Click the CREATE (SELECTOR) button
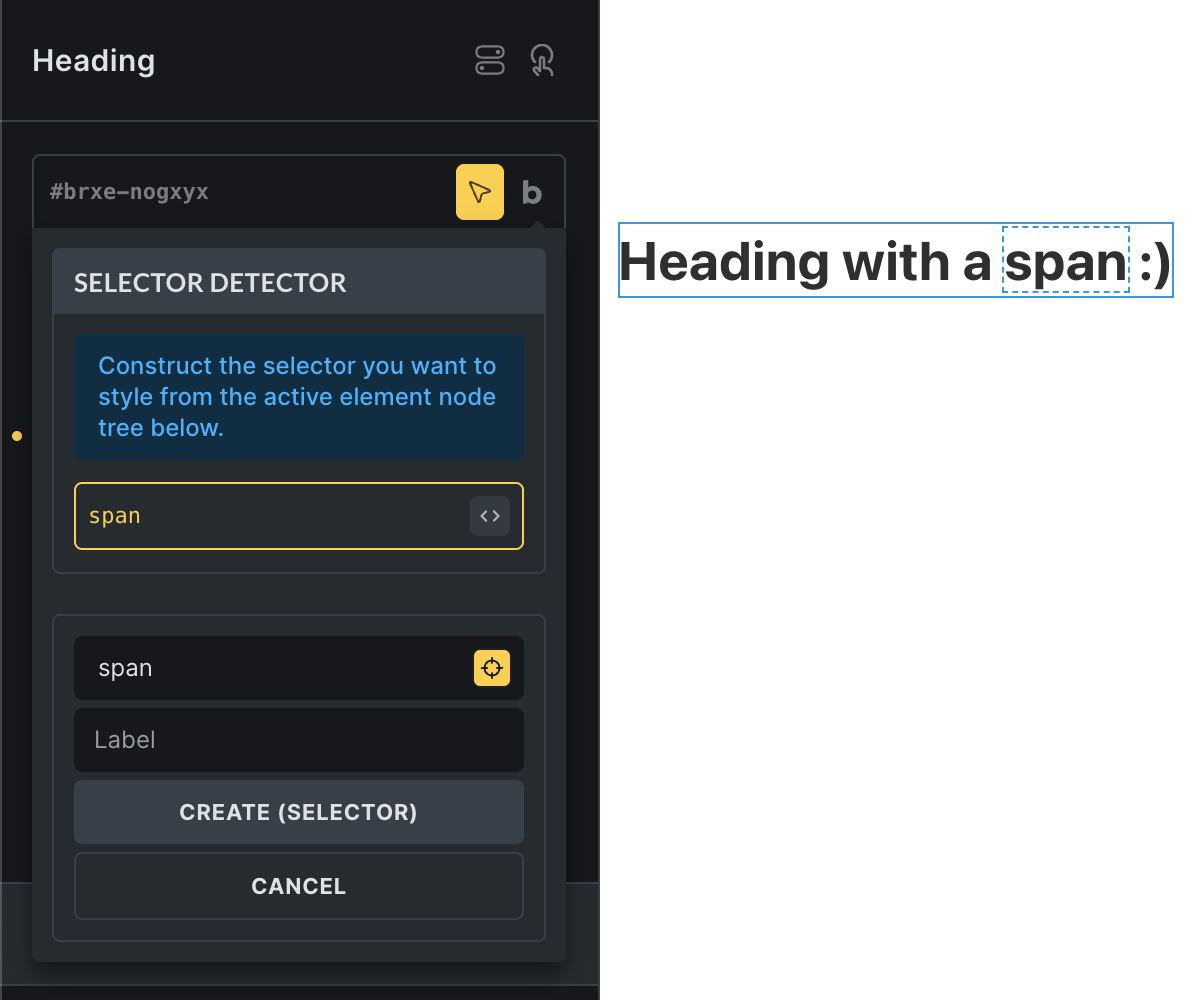The width and height of the screenshot is (1200, 1000). pyautogui.click(x=299, y=812)
